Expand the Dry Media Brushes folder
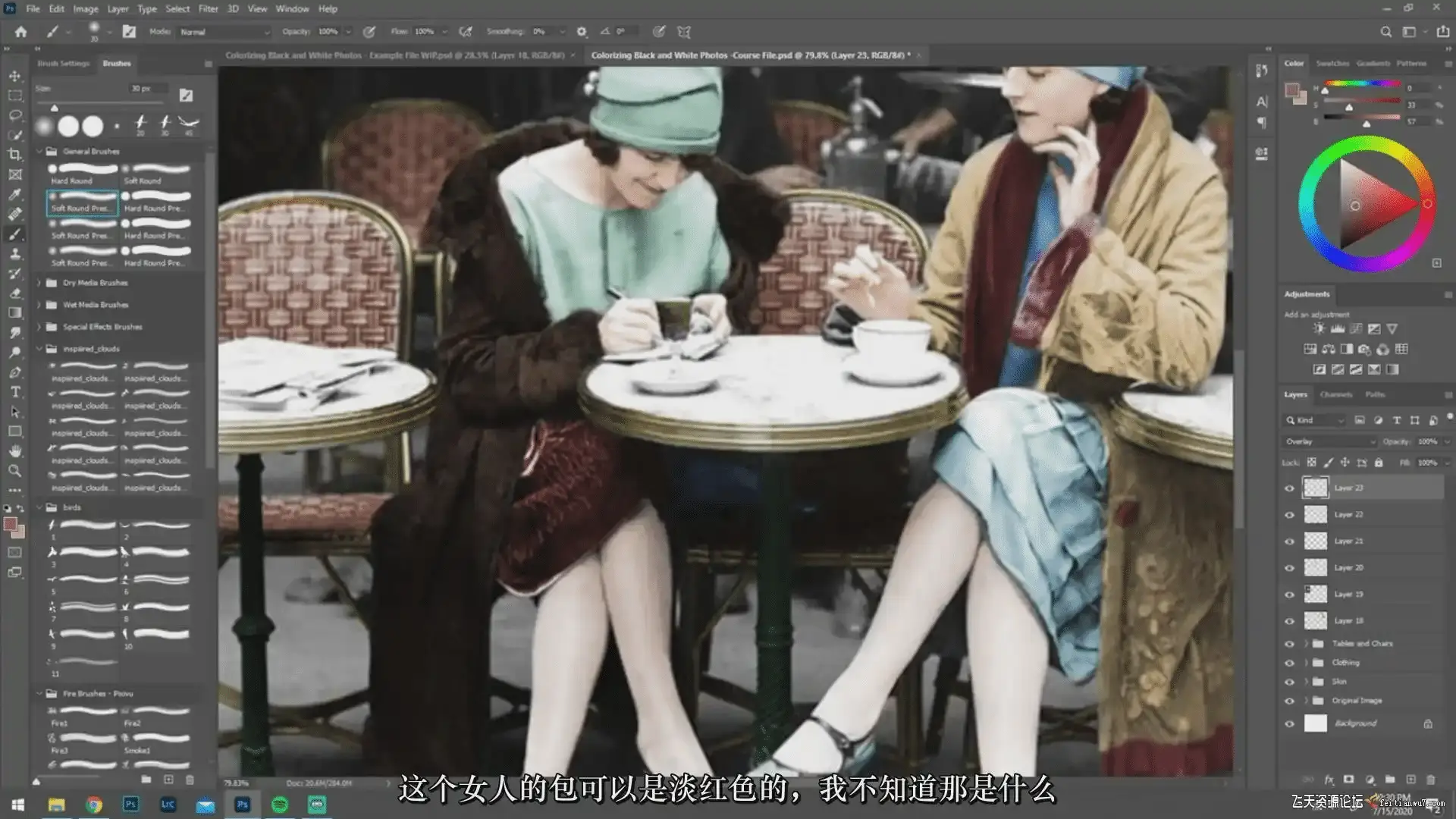1456x819 pixels. (39, 283)
